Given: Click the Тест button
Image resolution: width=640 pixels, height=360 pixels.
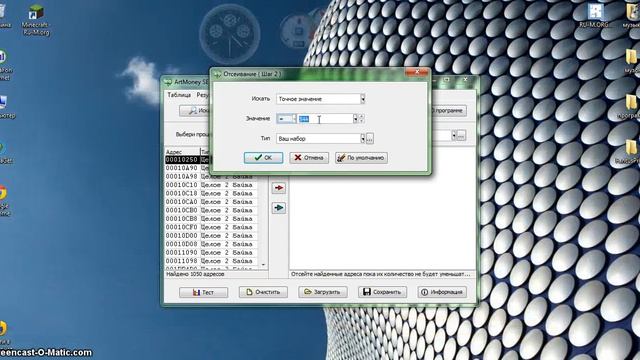Looking at the screenshot, I should pos(203,292).
